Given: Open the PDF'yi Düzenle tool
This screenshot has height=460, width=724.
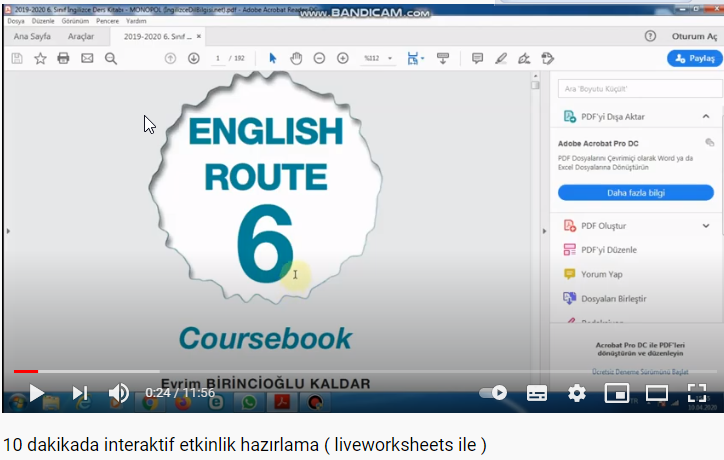Looking at the screenshot, I should (609, 250).
